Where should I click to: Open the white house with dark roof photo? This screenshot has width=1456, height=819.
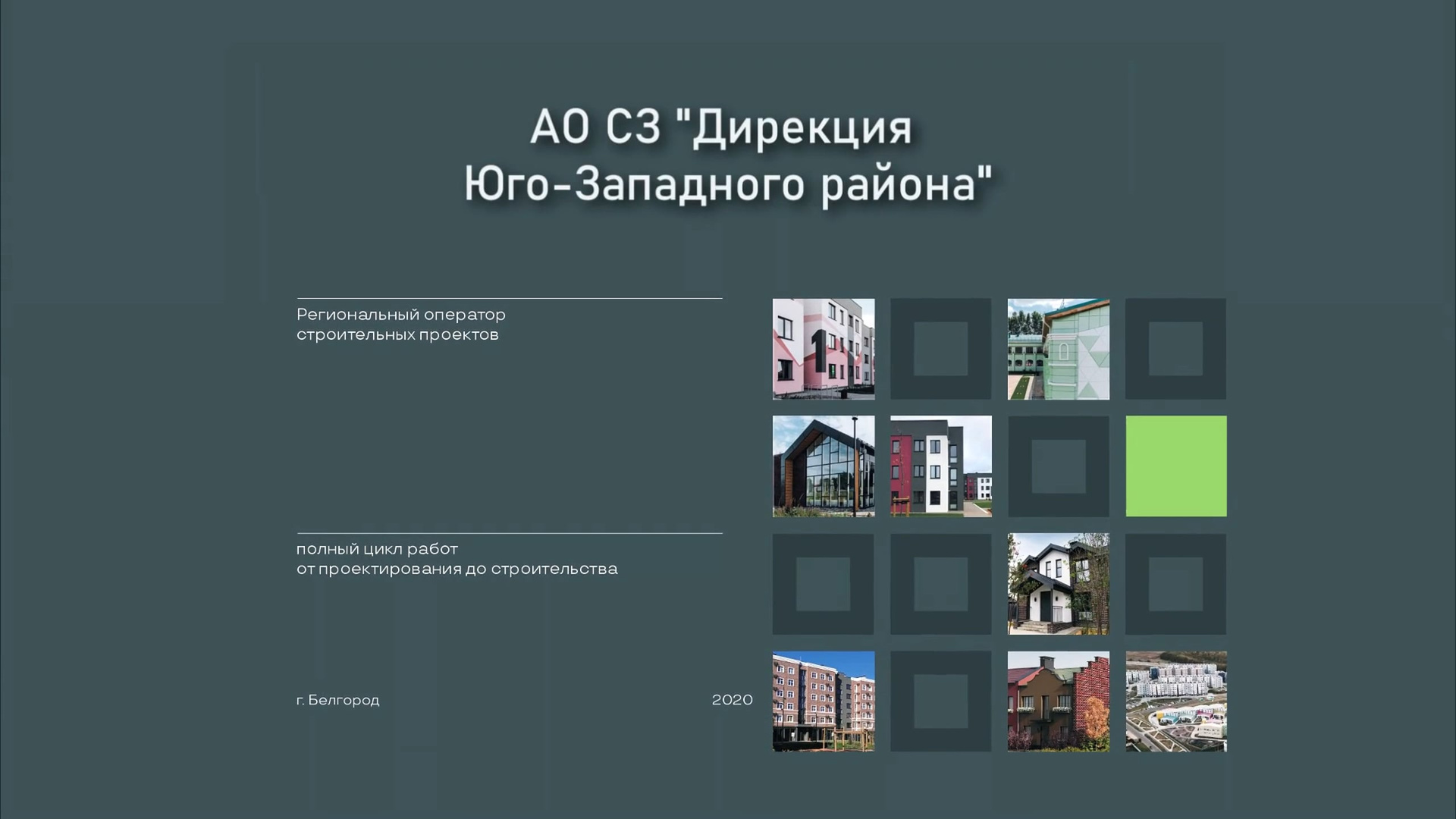pyautogui.click(x=1058, y=584)
